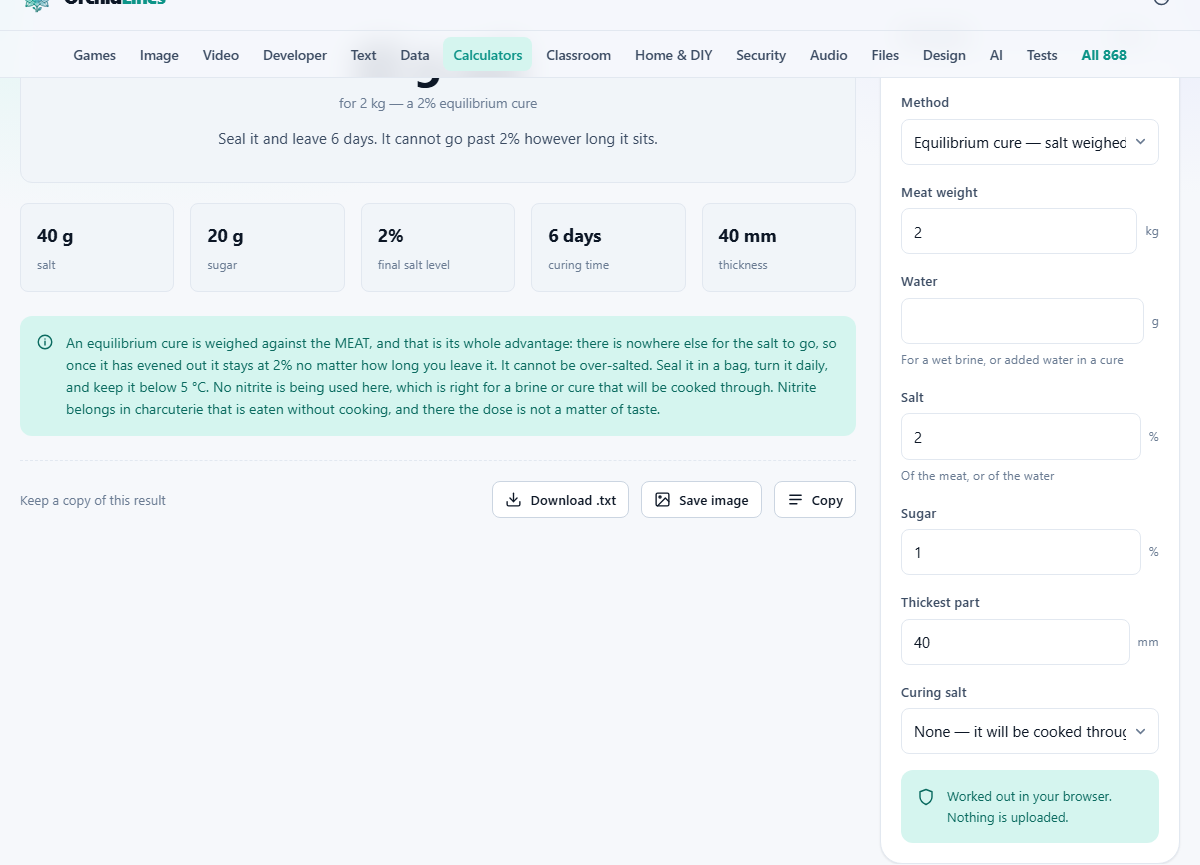Click the site logo icon at top left
This screenshot has width=1200, height=865.
[x=37, y=5]
